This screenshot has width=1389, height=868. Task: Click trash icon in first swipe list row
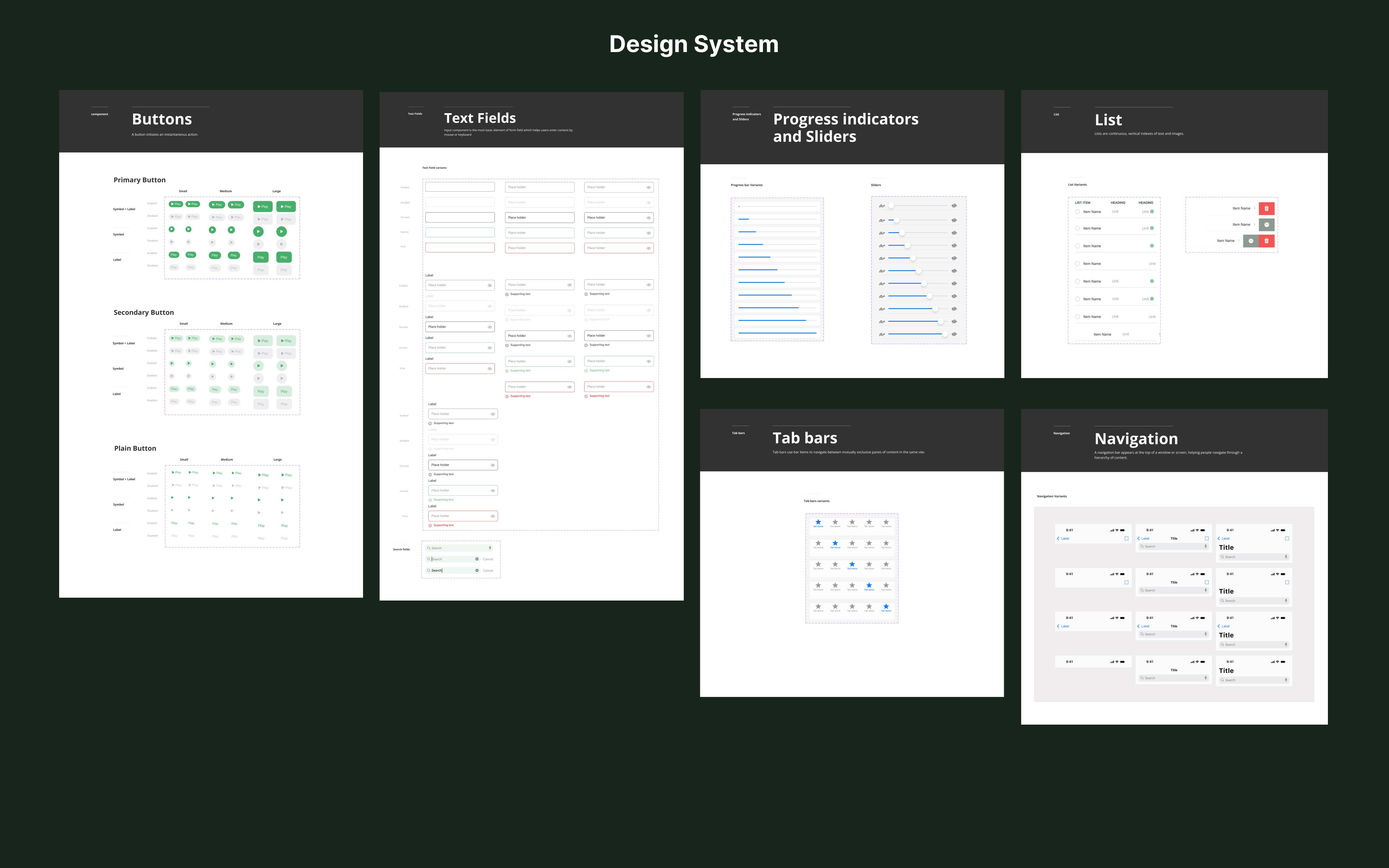pyautogui.click(x=1266, y=208)
